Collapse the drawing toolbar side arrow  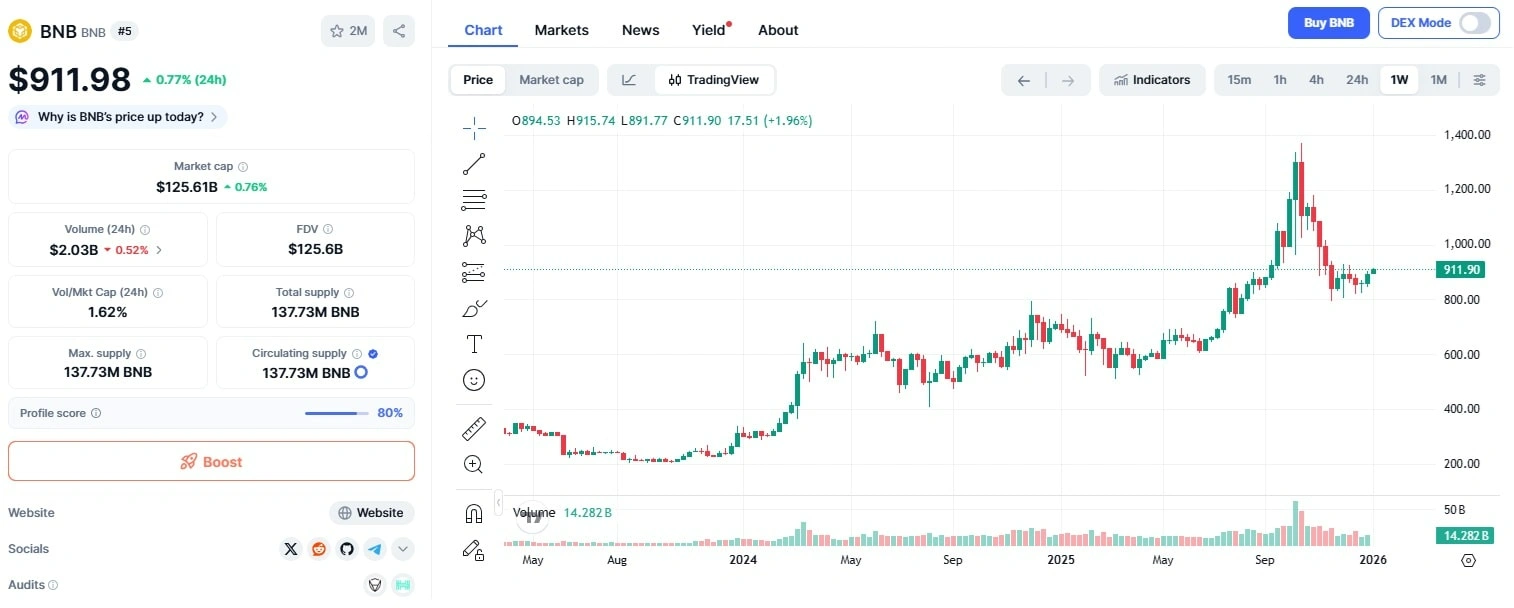click(x=499, y=501)
